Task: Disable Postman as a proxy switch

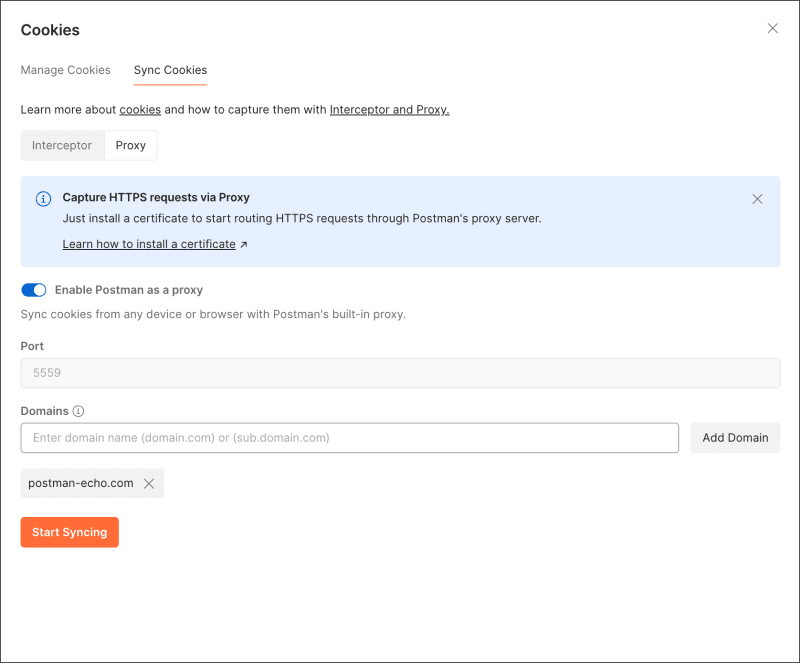Action: [x=34, y=290]
